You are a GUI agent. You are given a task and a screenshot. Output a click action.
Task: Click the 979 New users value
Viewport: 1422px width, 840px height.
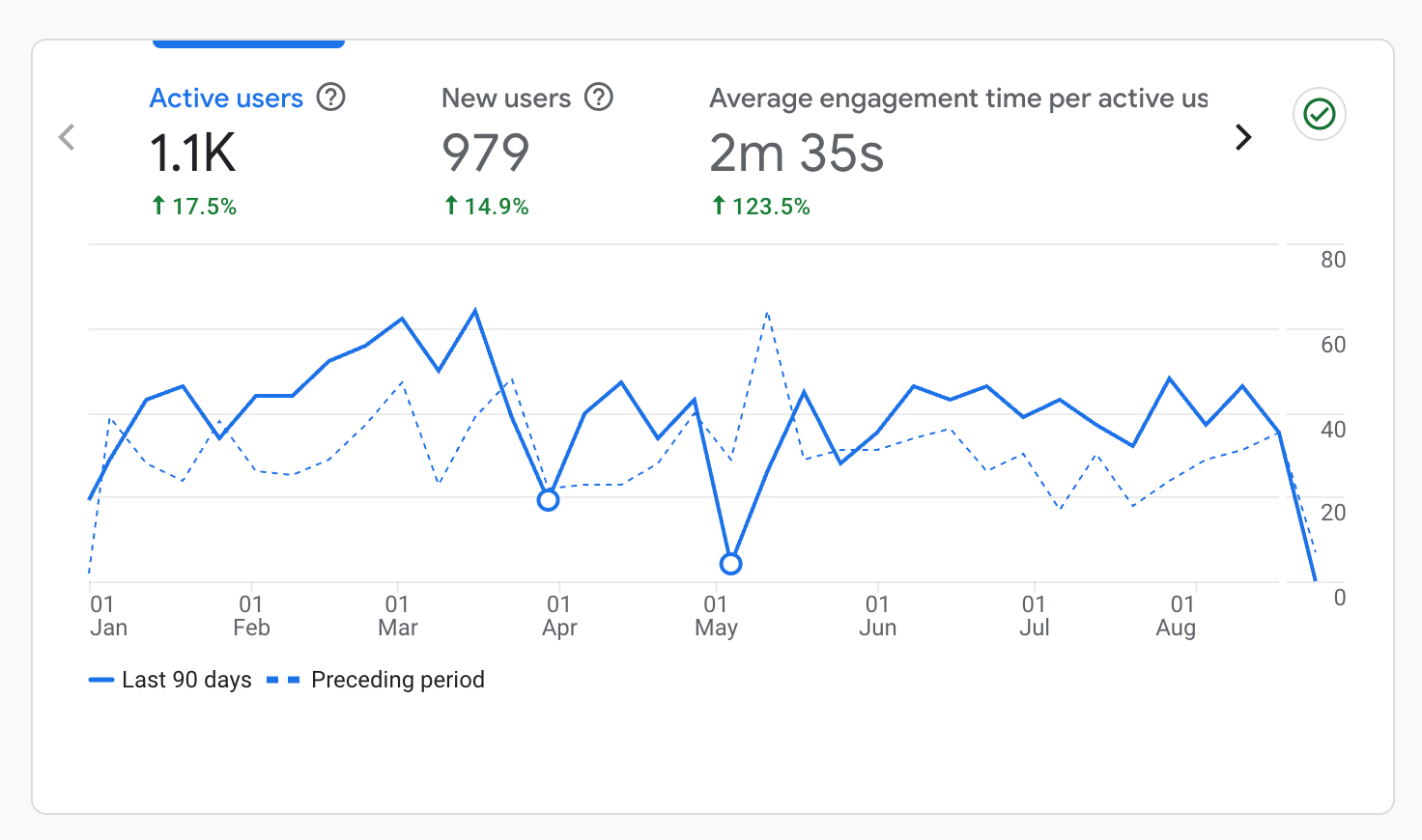tap(485, 154)
